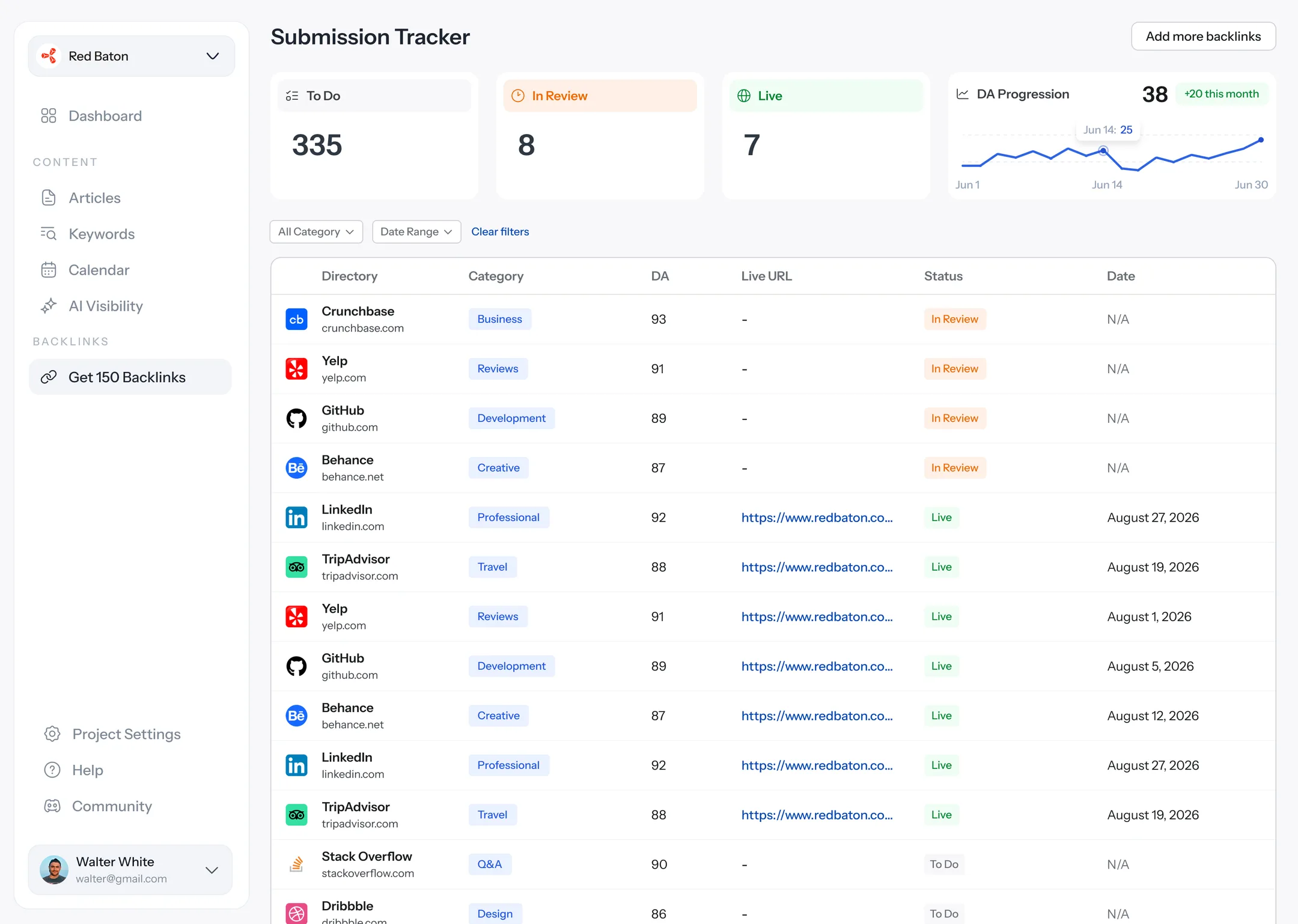Click the Crunchbase cb logo
Image resolution: width=1298 pixels, height=924 pixels.
pyautogui.click(x=296, y=319)
